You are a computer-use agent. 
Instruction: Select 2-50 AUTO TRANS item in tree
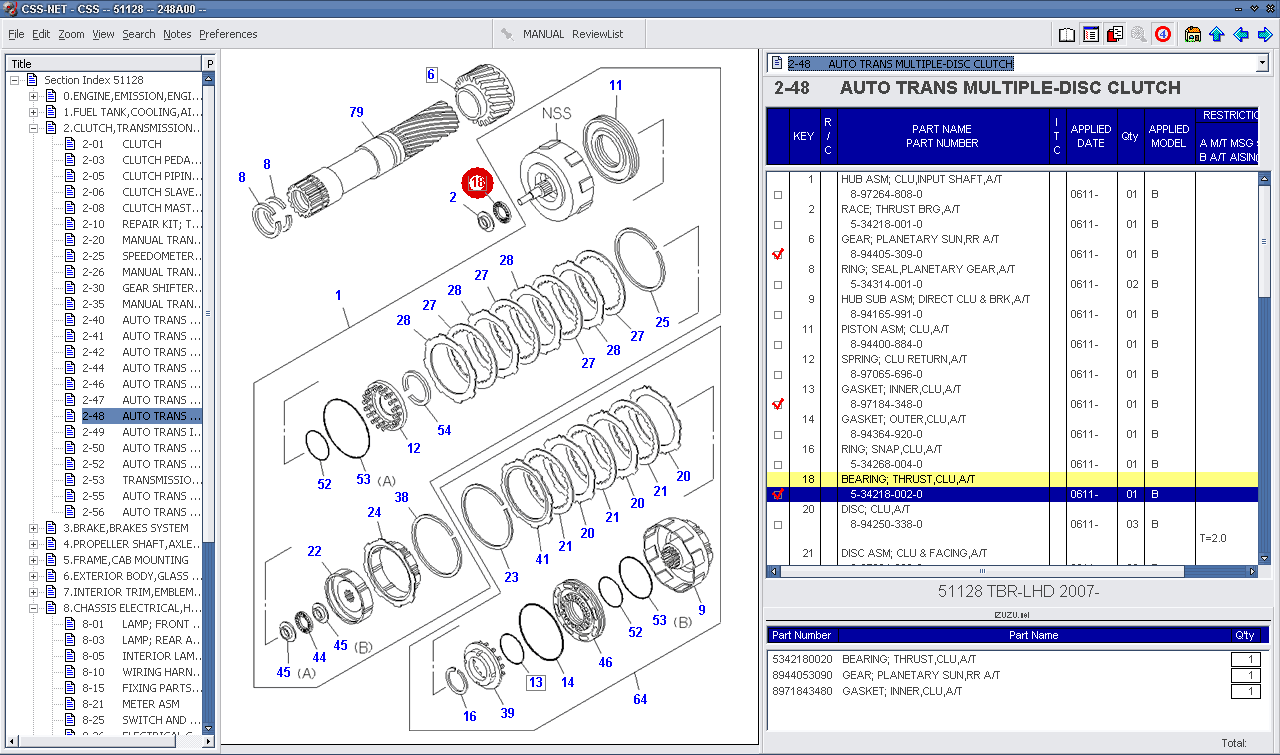point(154,448)
